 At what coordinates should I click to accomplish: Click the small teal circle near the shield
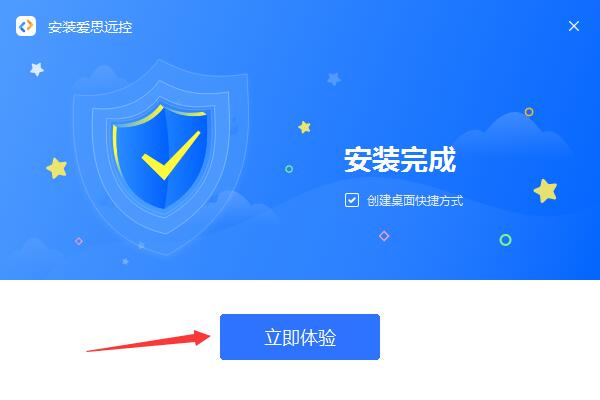pos(289,169)
